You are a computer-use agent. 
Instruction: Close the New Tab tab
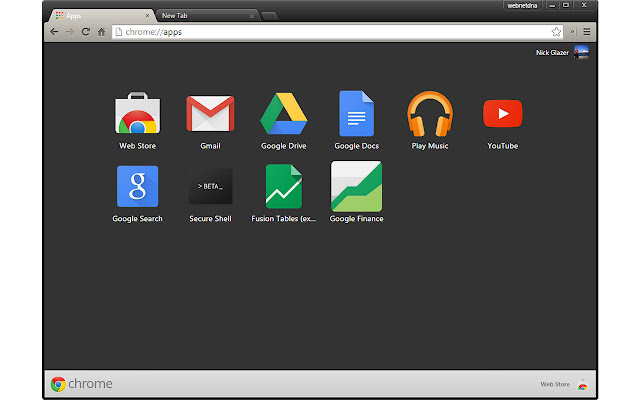pyautogui.click(x=251, y=16)
